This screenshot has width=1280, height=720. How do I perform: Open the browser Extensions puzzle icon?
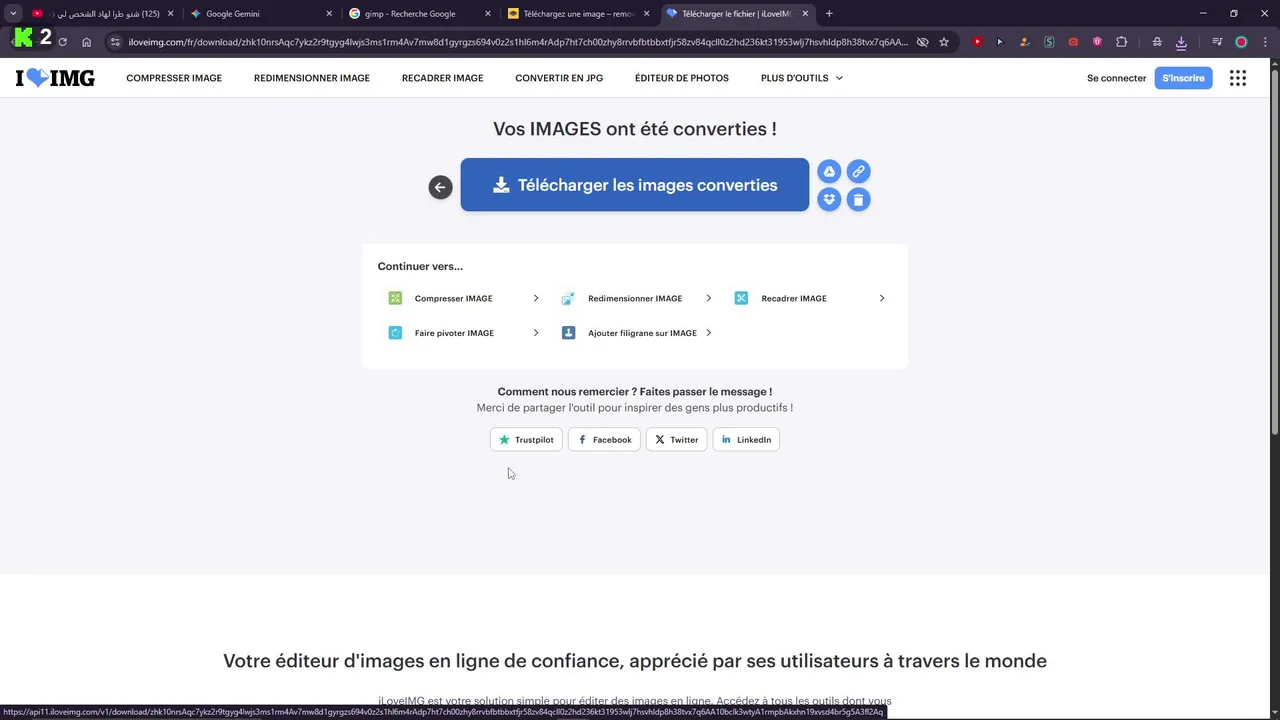(x=1121, y=42)
